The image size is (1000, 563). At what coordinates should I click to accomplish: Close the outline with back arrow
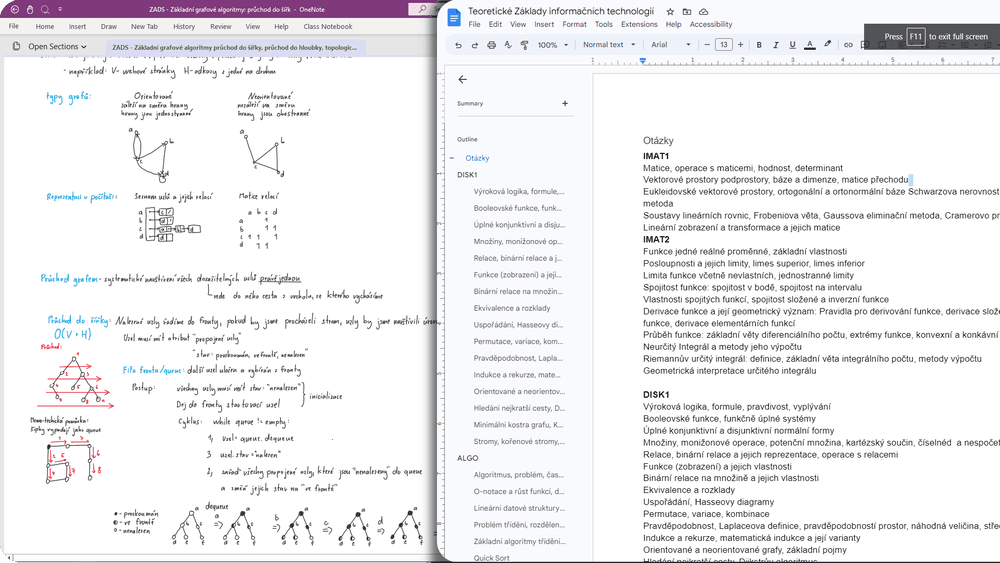pos(462,79)
